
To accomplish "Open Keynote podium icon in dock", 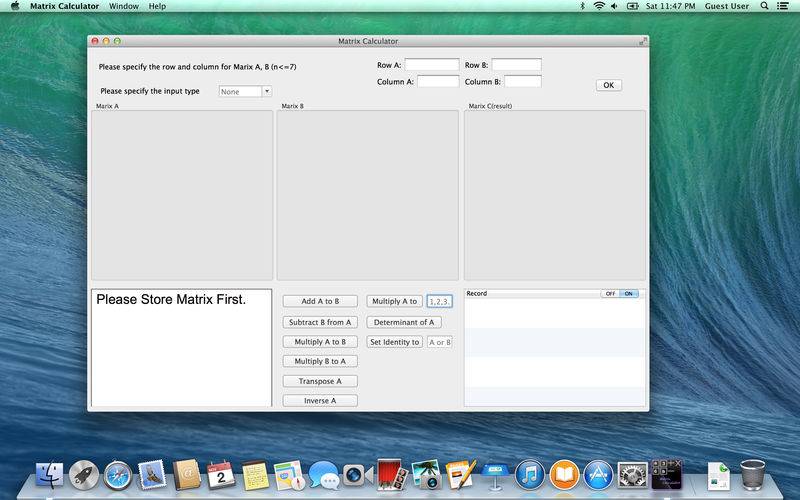I will pyautogui.click(x=495, y=474).
